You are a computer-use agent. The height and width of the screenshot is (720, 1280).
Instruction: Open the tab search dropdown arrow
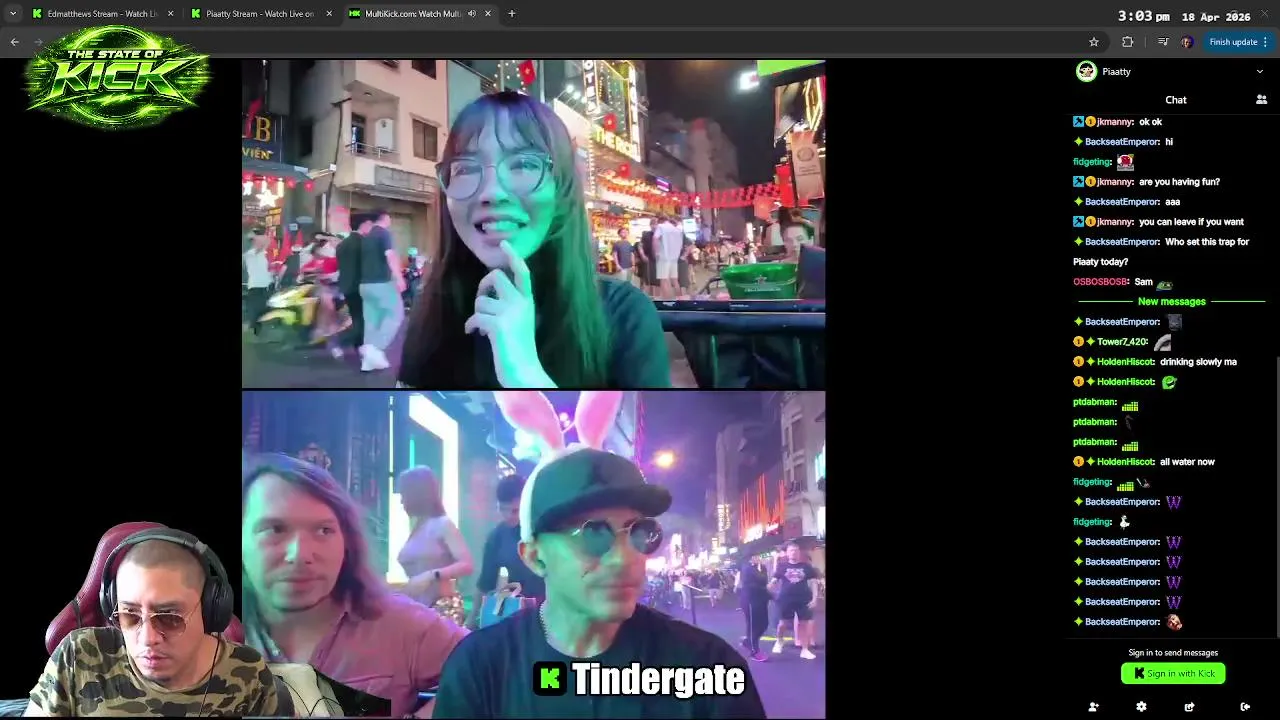[12, 14]
